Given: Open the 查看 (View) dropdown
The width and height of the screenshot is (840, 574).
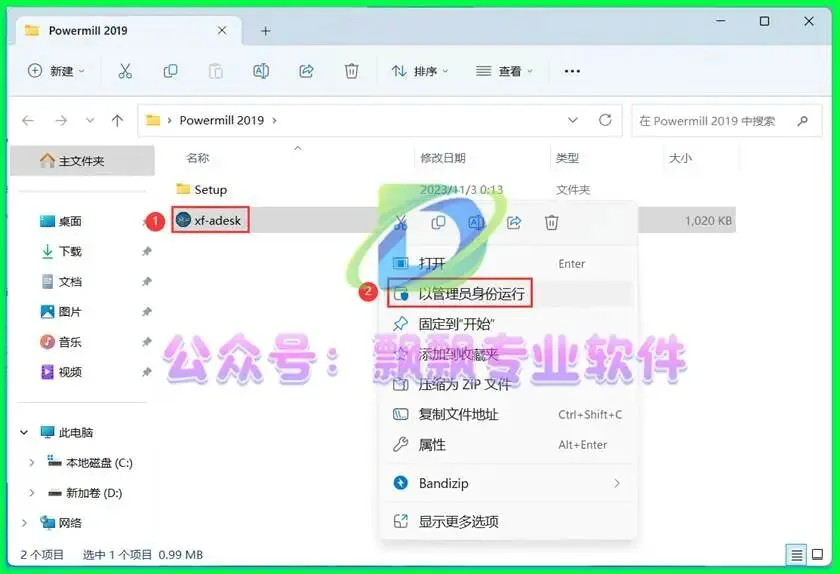Looking at the screenshot, I should point(505,71).
